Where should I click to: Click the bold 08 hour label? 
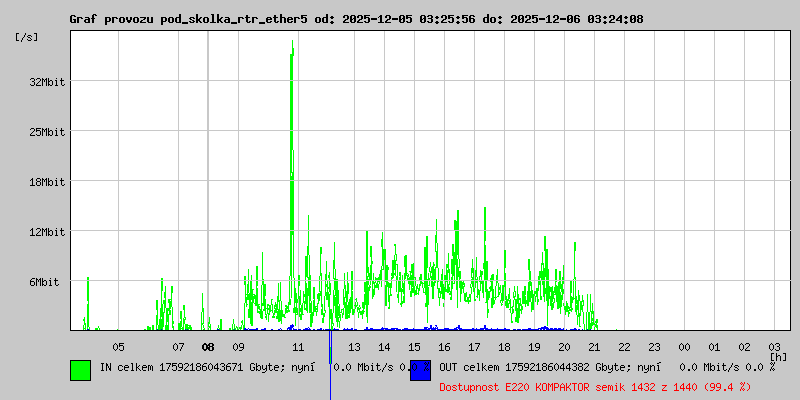click(208, 347)
